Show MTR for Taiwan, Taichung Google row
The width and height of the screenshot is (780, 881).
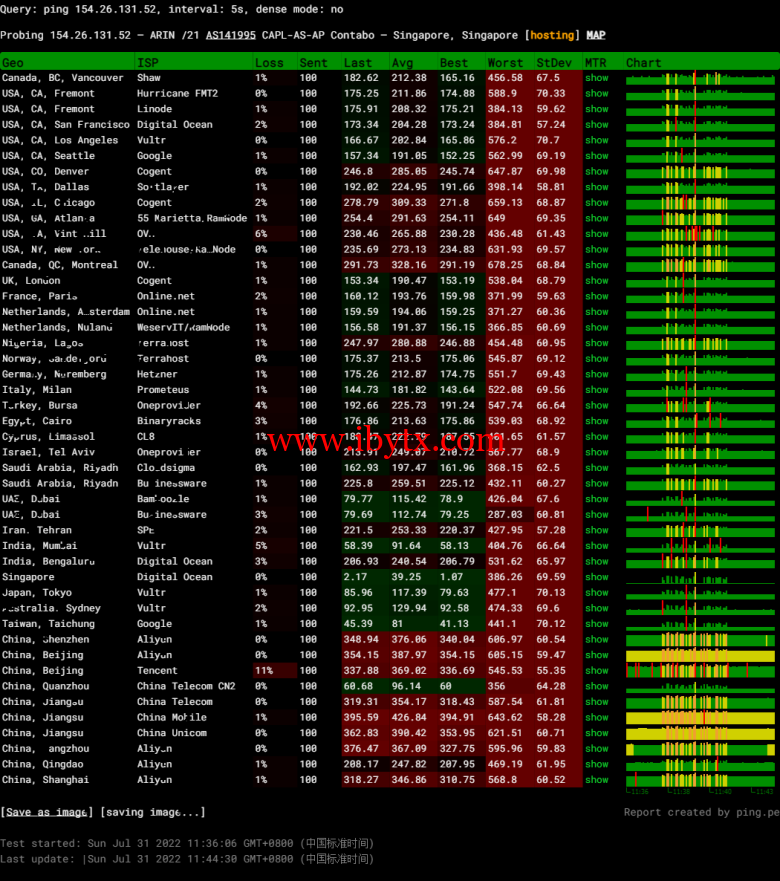pyautogui.click(x=596, y=624)
